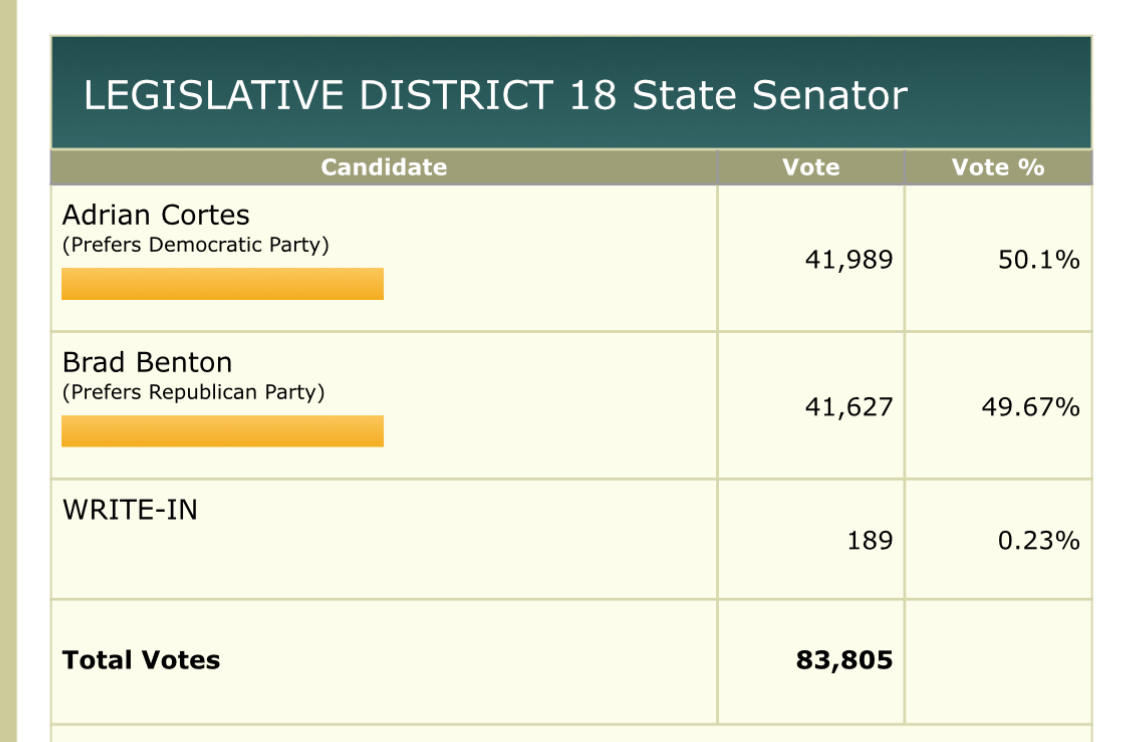Viewport: 1125px width, 742px height.
Task: Click the empty Vote % cell in Total Votes row
Action: coord(997,660)
